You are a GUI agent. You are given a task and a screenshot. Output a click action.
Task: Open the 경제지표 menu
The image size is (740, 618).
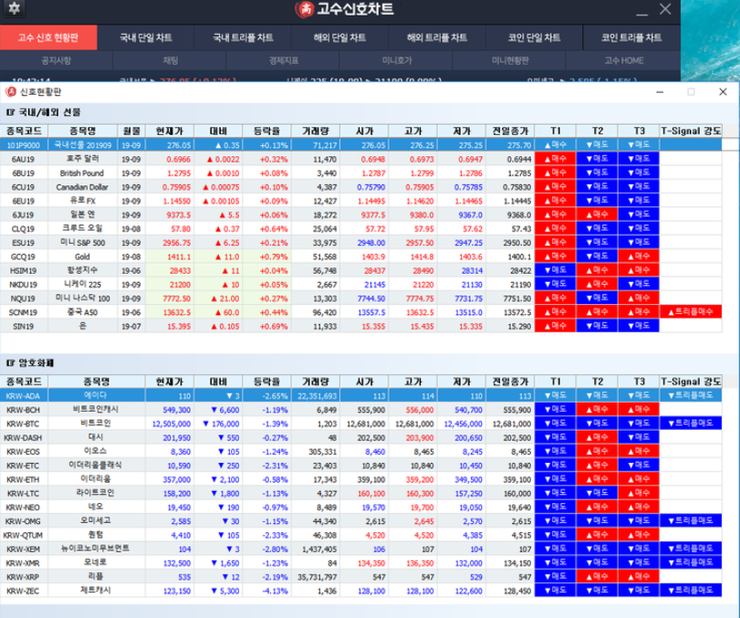283,60
